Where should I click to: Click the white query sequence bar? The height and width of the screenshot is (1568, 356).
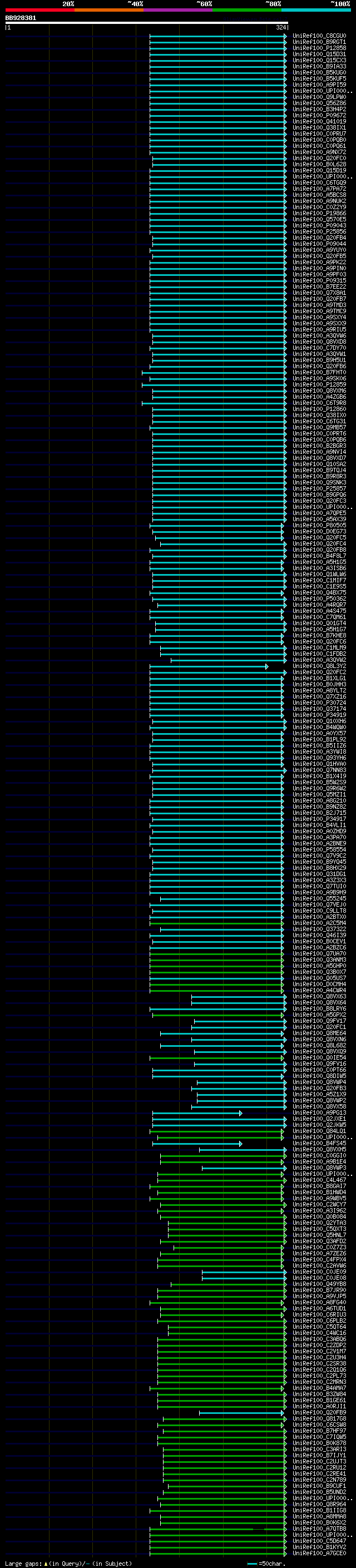147,22
